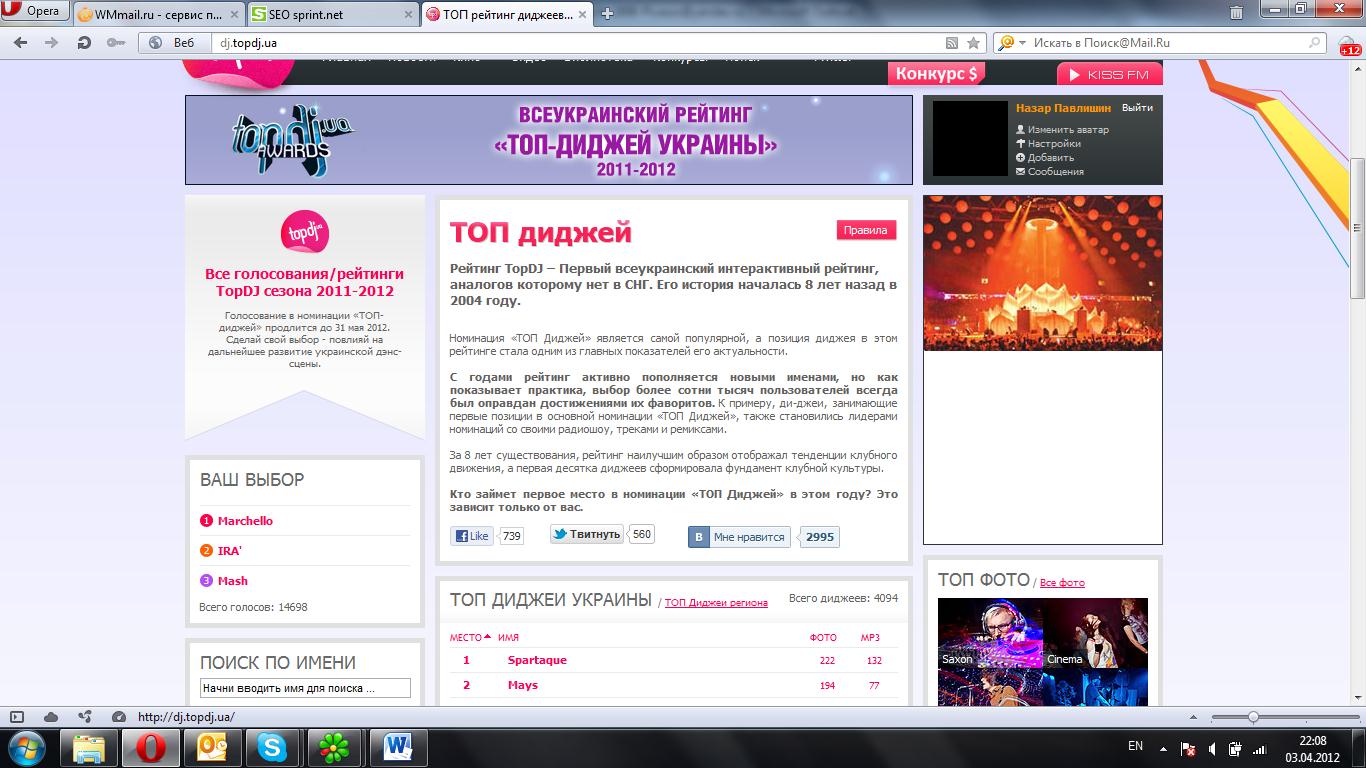Open Mash in your choice list
Screen dimensions: 1366x768
click(x=233, y=581)
